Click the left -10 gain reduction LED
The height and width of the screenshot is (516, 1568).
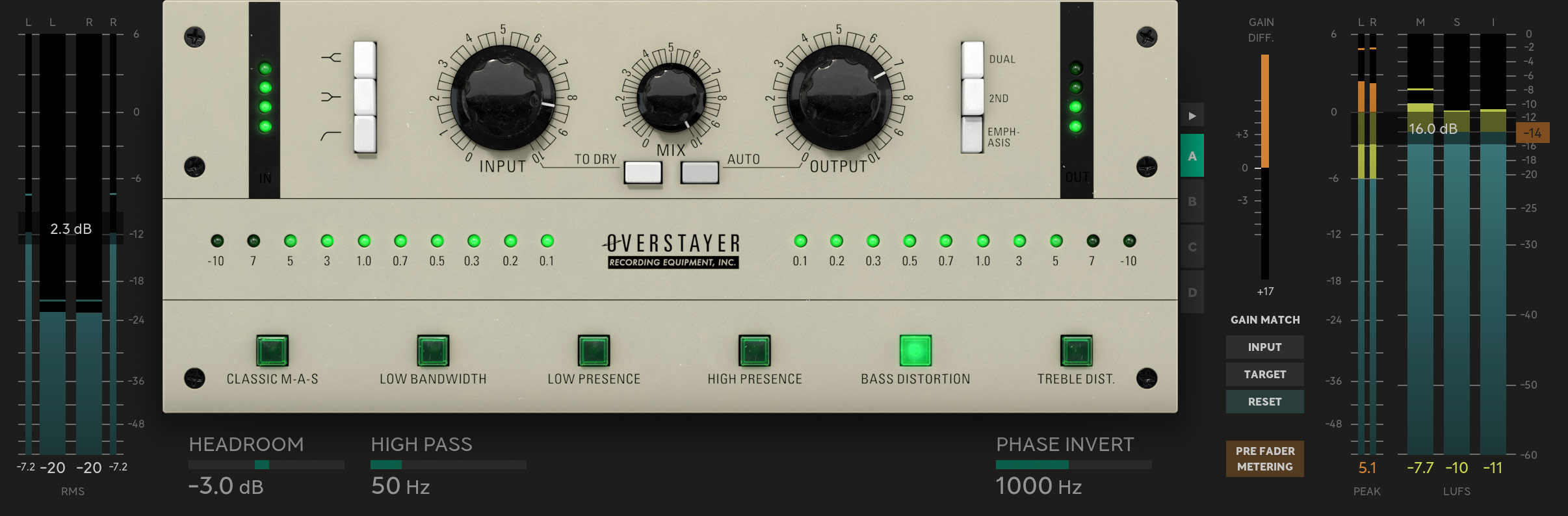(x=217, y=241)
